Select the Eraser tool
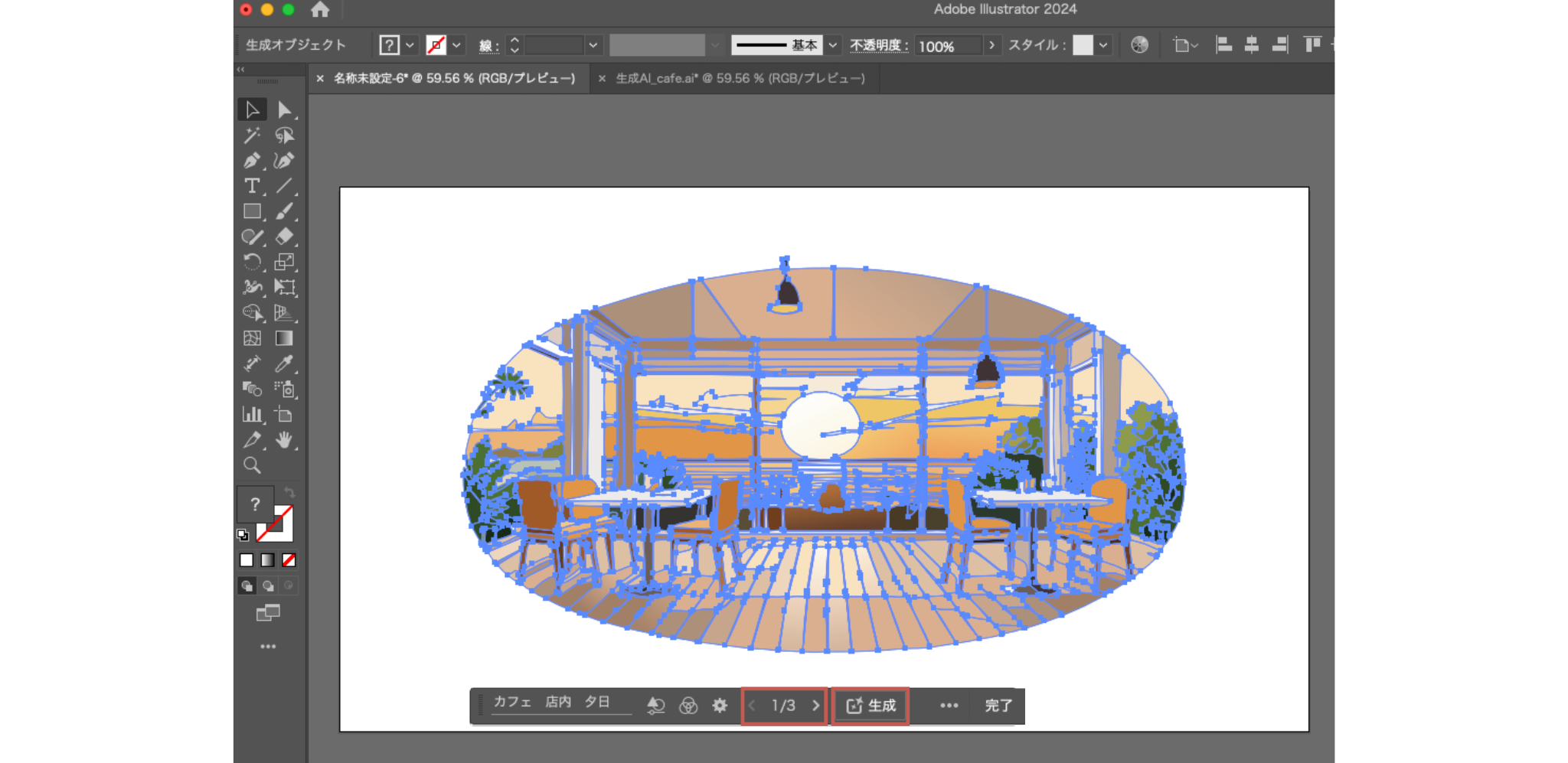 point(286,236)
